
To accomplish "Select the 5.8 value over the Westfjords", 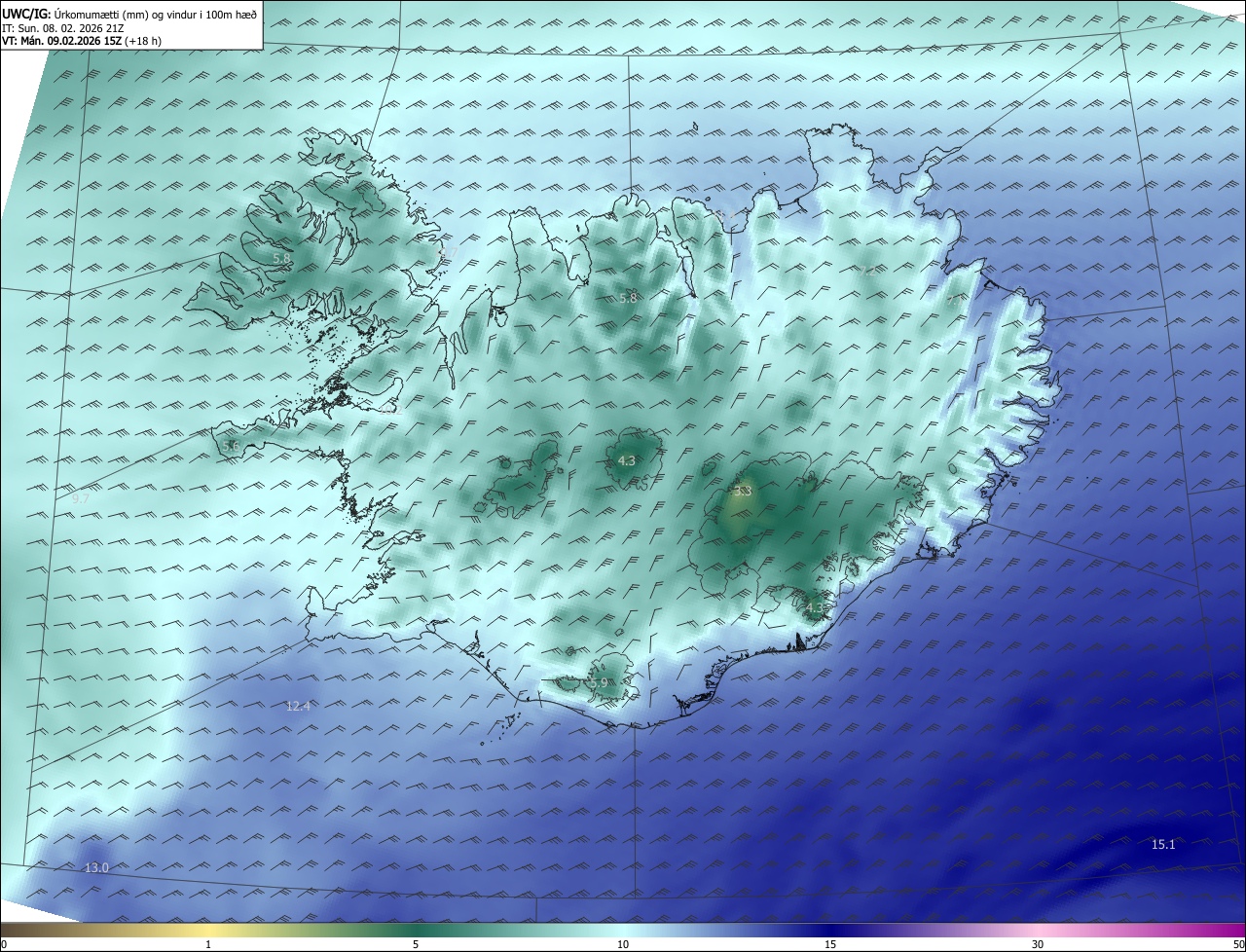I will click(280, 258).
